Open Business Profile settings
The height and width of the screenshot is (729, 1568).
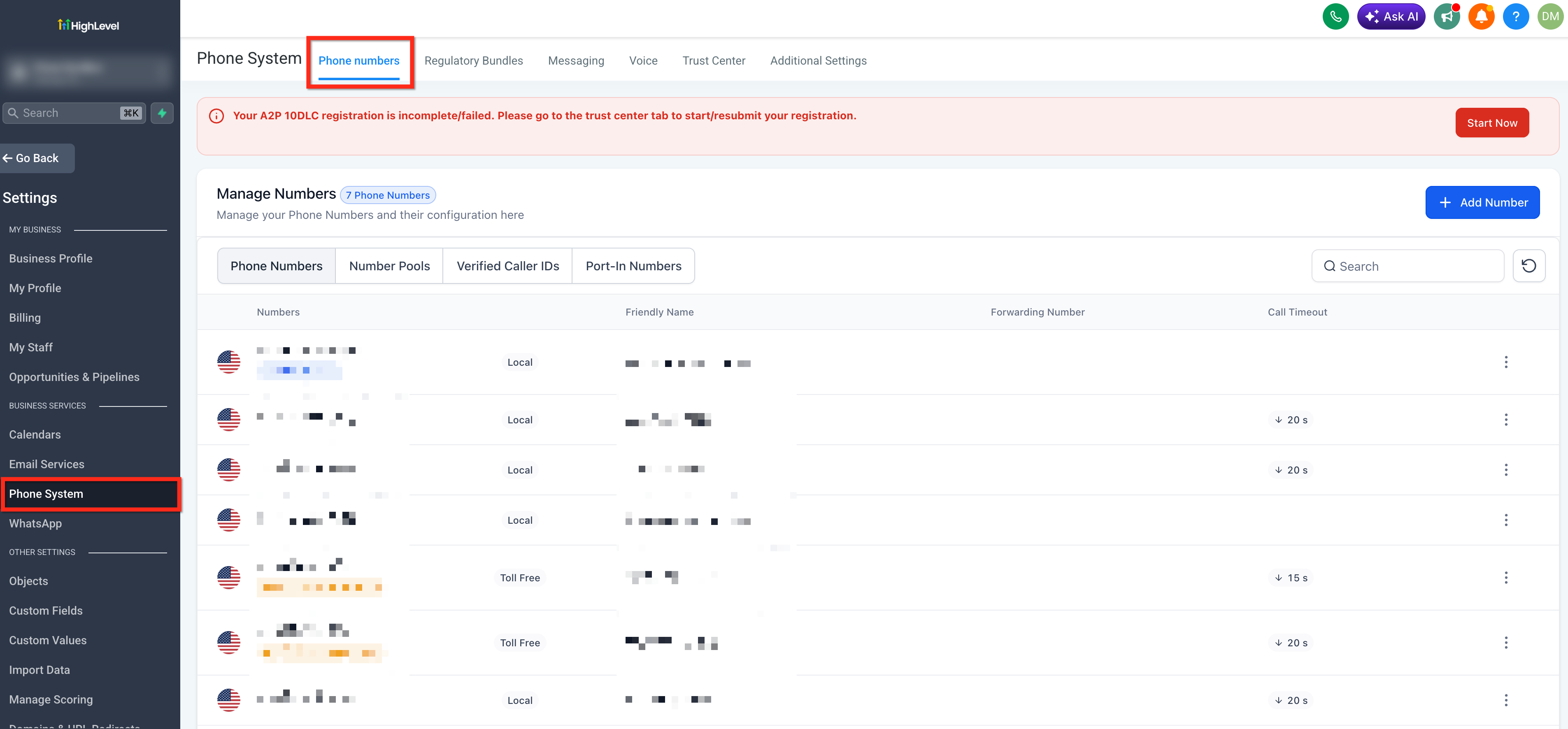51,259
